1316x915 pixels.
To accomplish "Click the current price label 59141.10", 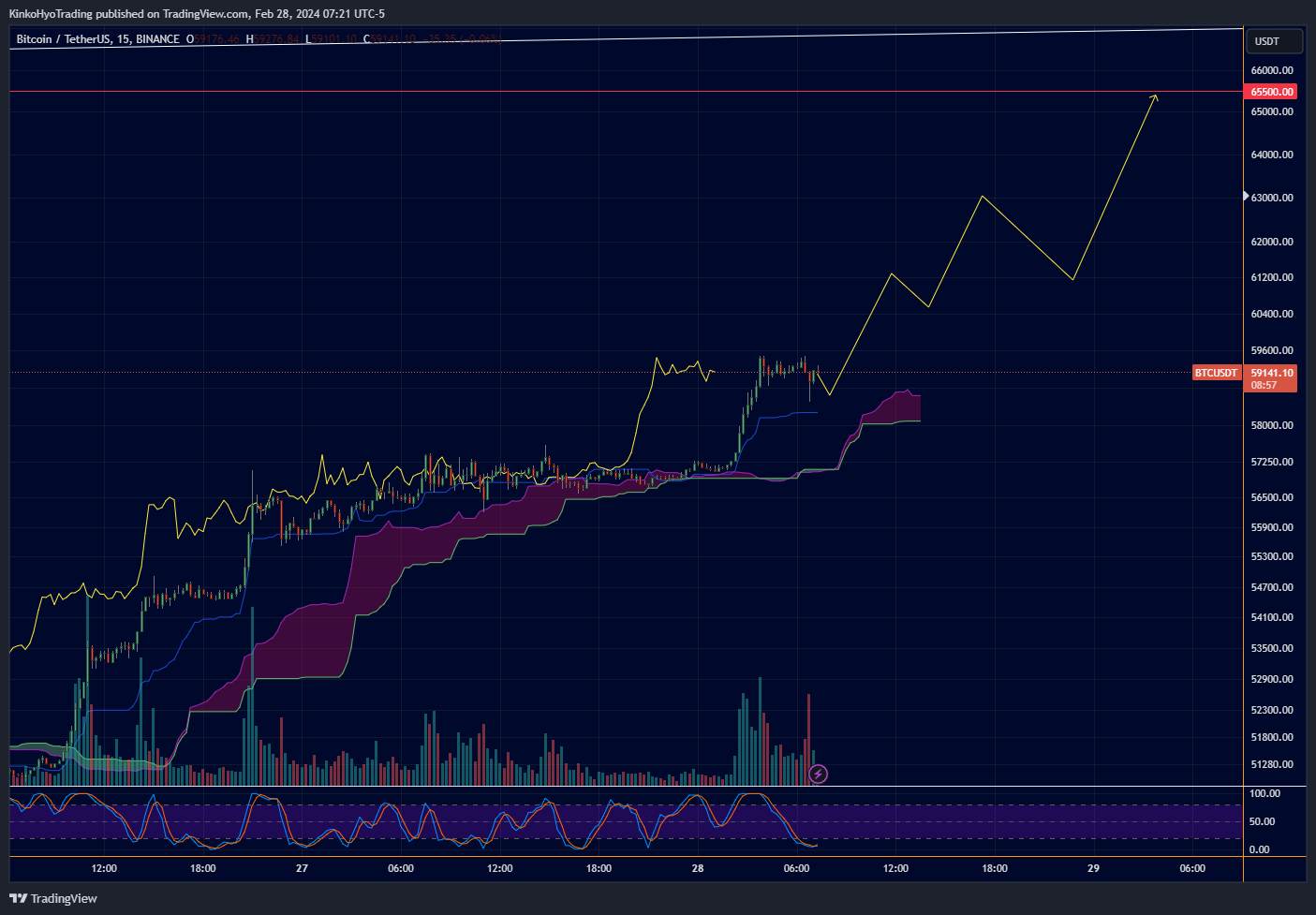I will tap(1271, 373).
